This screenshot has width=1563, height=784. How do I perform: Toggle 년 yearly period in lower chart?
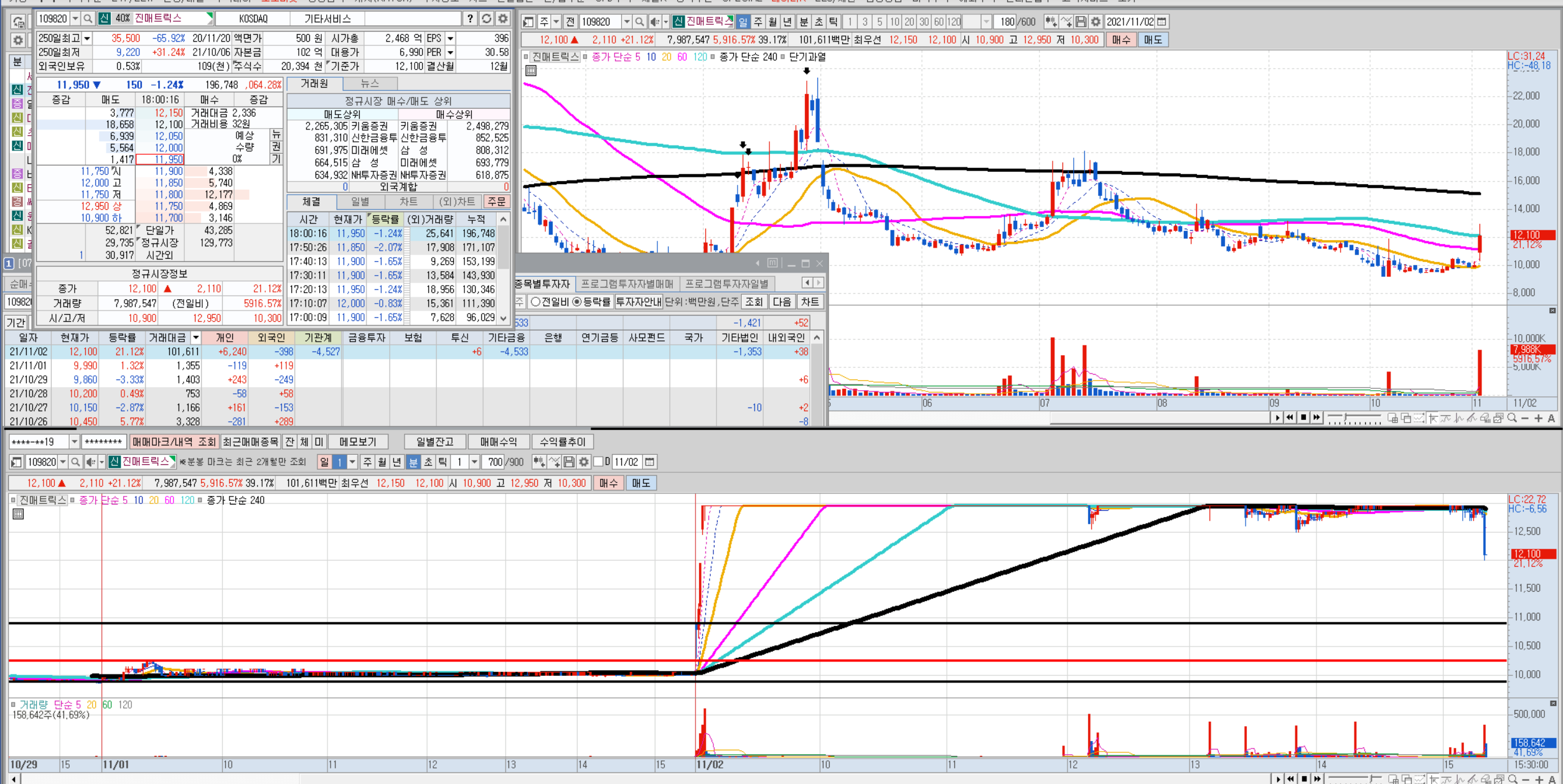pos(397,462)
